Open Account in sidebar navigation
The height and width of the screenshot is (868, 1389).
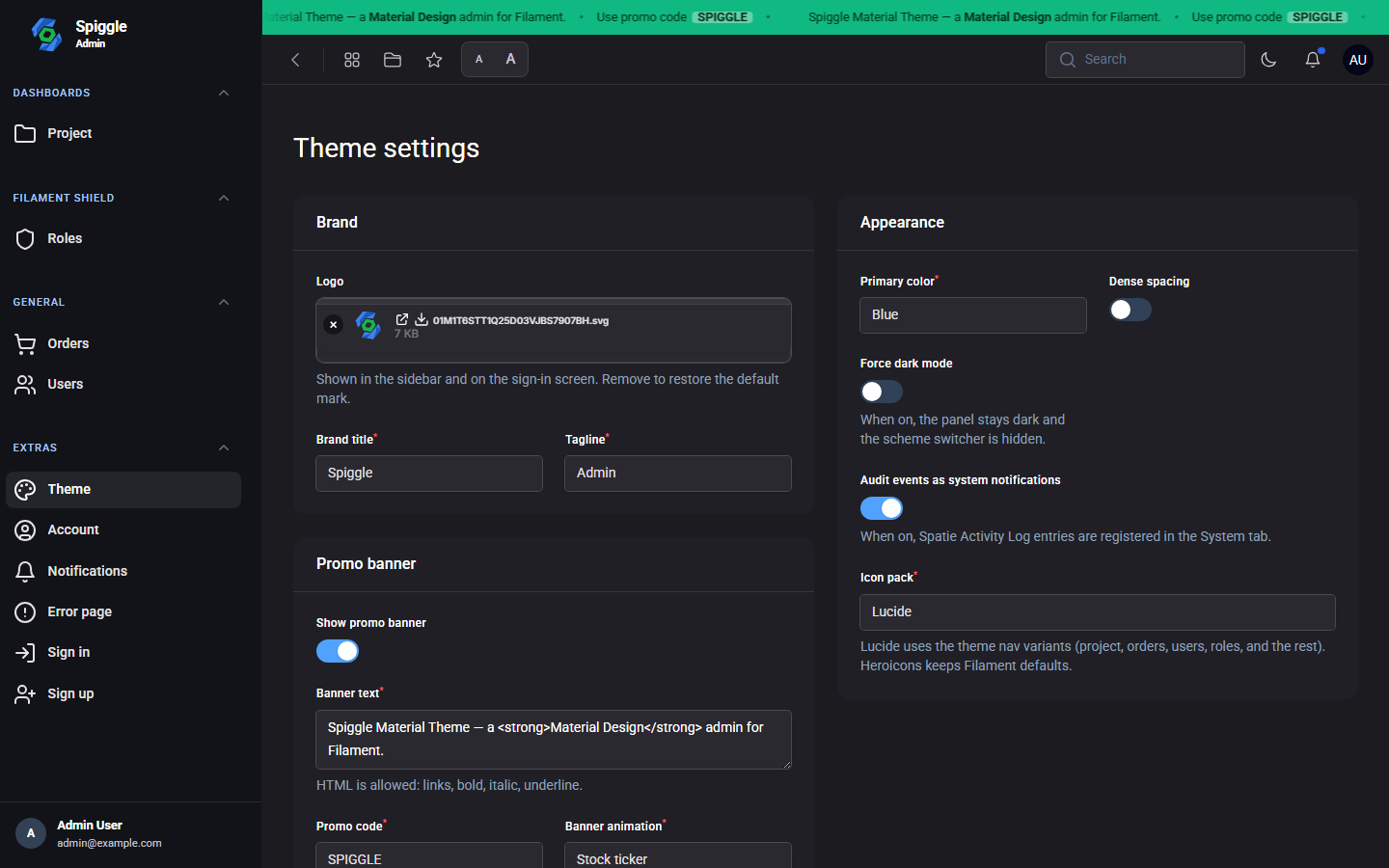coord(123,529)
